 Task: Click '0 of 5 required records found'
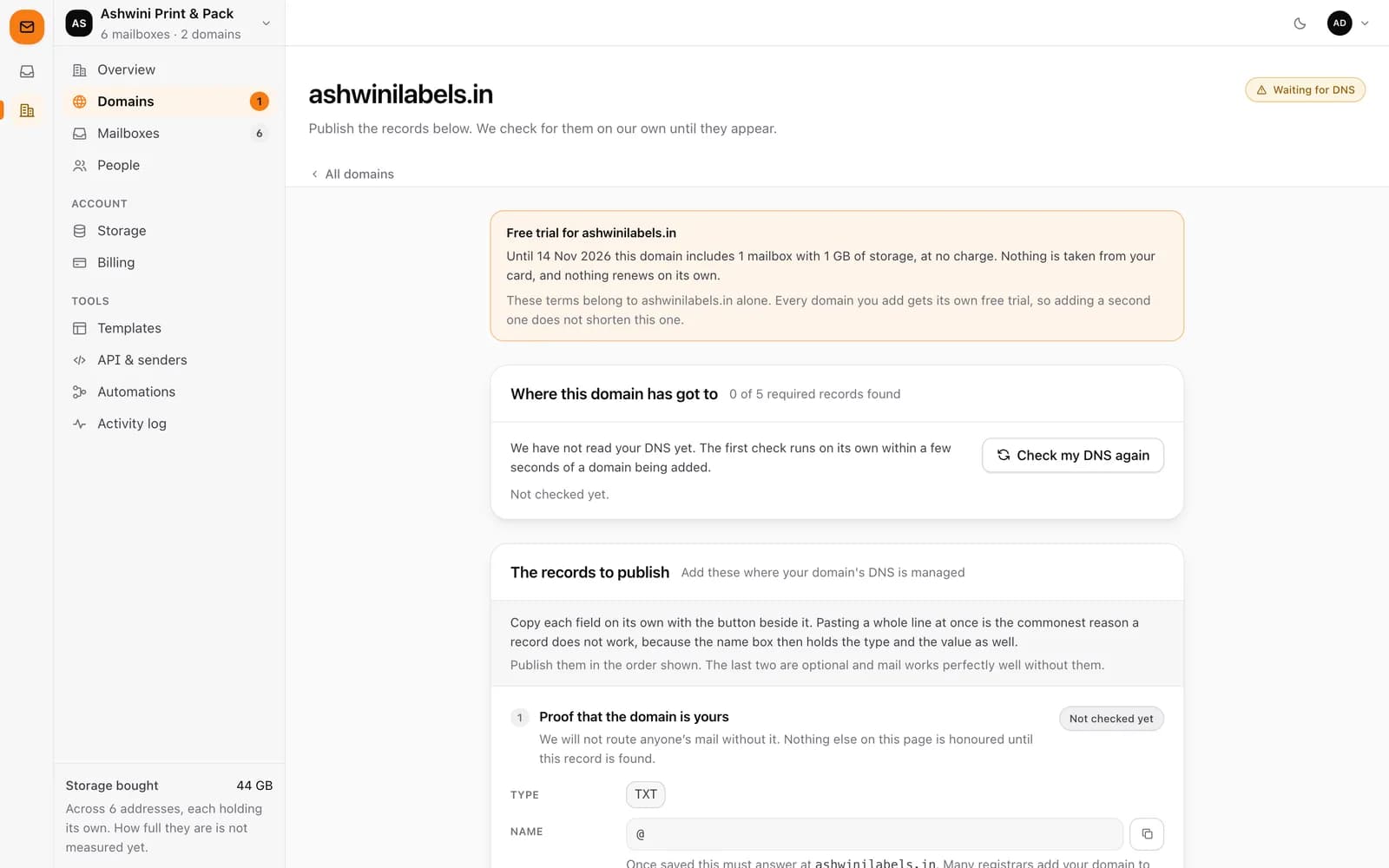(x=815, y=394)
